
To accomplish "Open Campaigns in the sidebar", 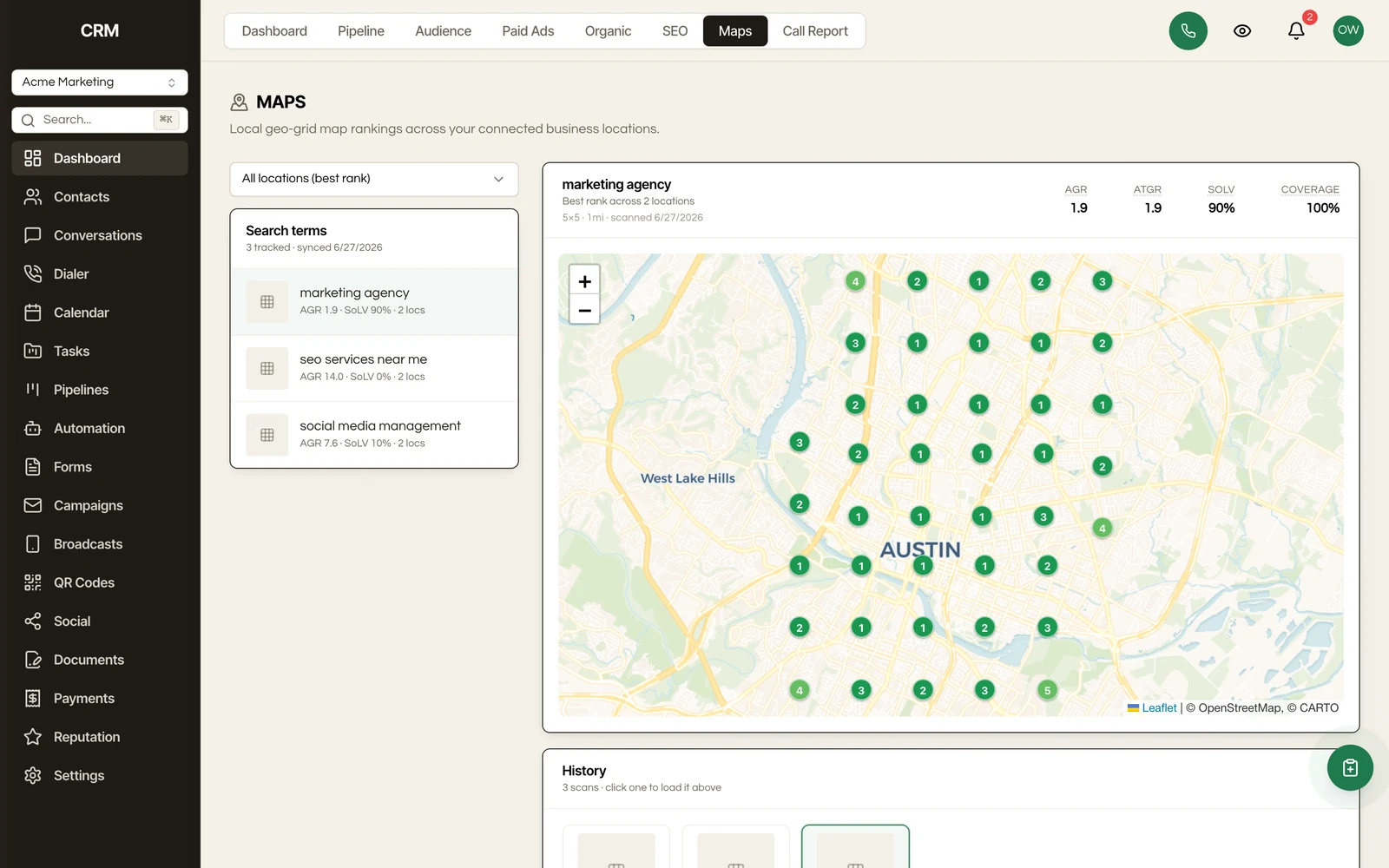I will pos(100,505).
